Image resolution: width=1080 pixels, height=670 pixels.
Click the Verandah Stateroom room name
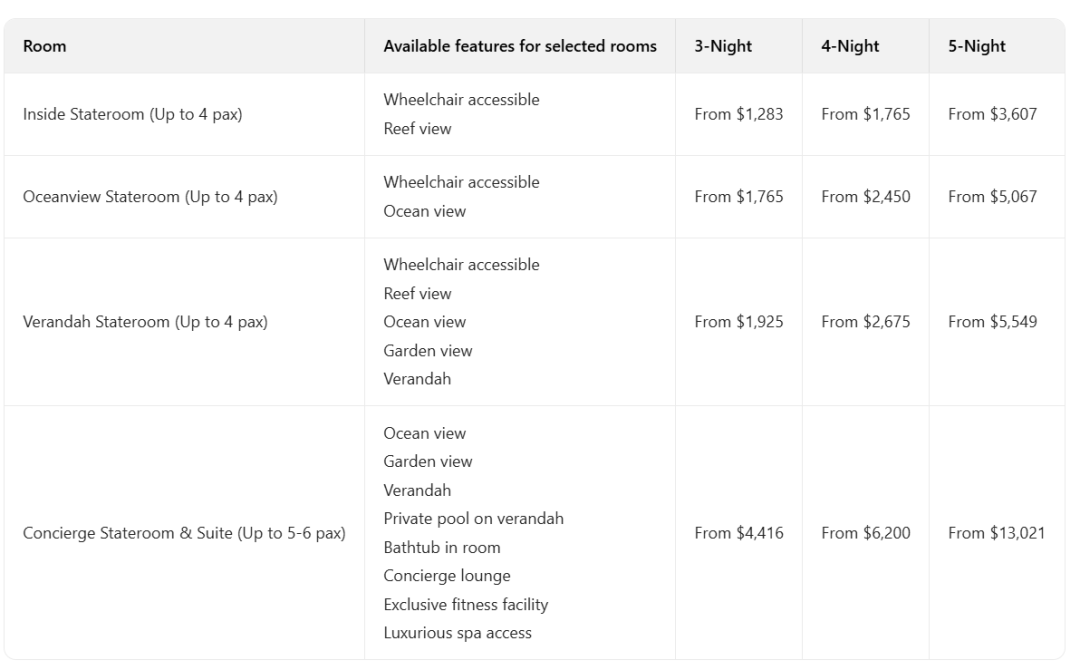click(145, 322)
